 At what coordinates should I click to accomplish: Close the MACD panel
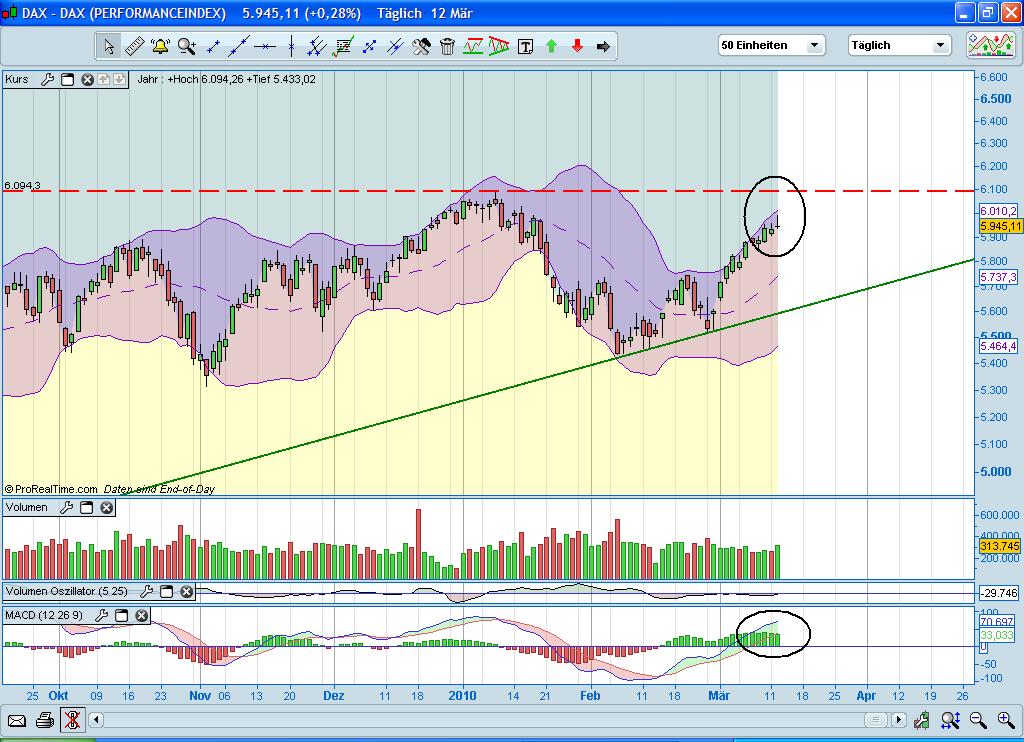coord(141,615)
